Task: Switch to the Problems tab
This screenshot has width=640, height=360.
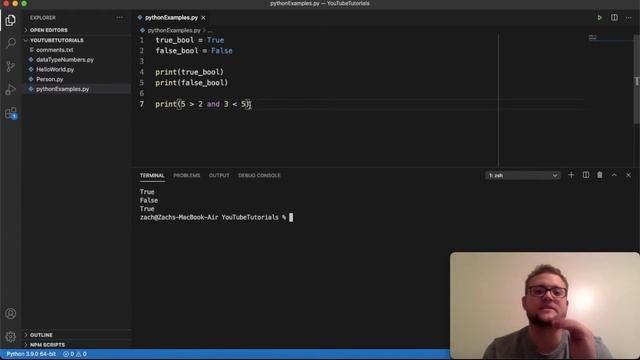Action: point(187,176)
